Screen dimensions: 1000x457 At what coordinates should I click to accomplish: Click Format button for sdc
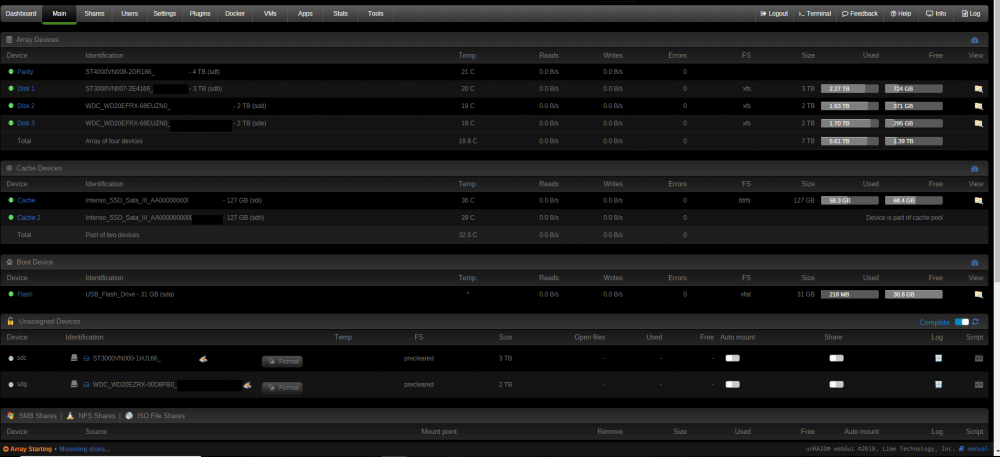[282, 361]
